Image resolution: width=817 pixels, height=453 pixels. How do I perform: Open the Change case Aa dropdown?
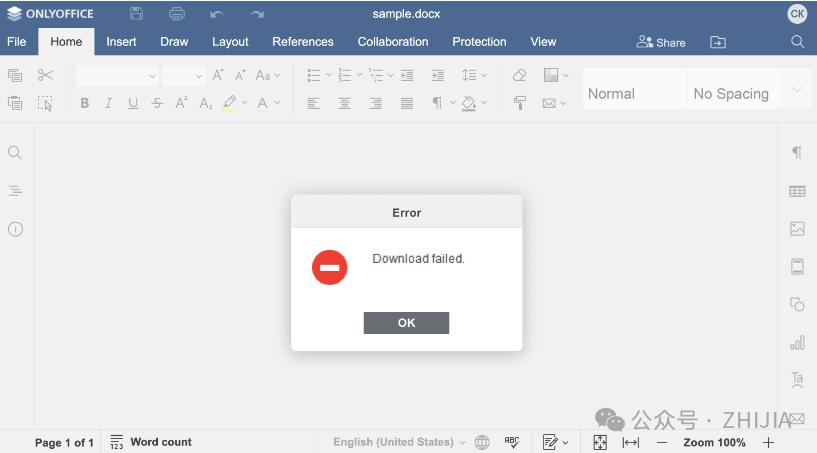pyautogui.click(x=268, y=76)
